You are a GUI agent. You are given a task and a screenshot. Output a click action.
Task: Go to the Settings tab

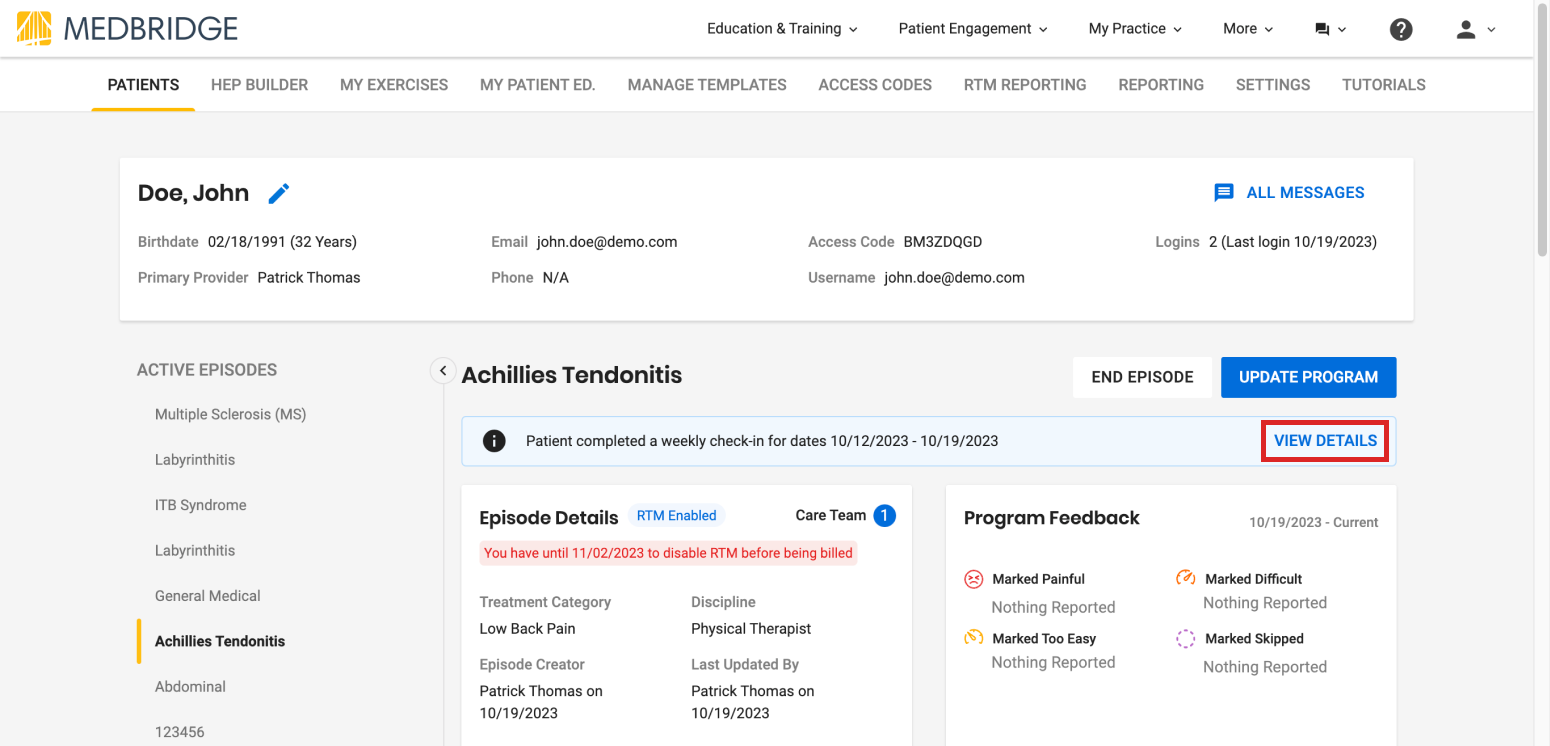coord(1273,85)
